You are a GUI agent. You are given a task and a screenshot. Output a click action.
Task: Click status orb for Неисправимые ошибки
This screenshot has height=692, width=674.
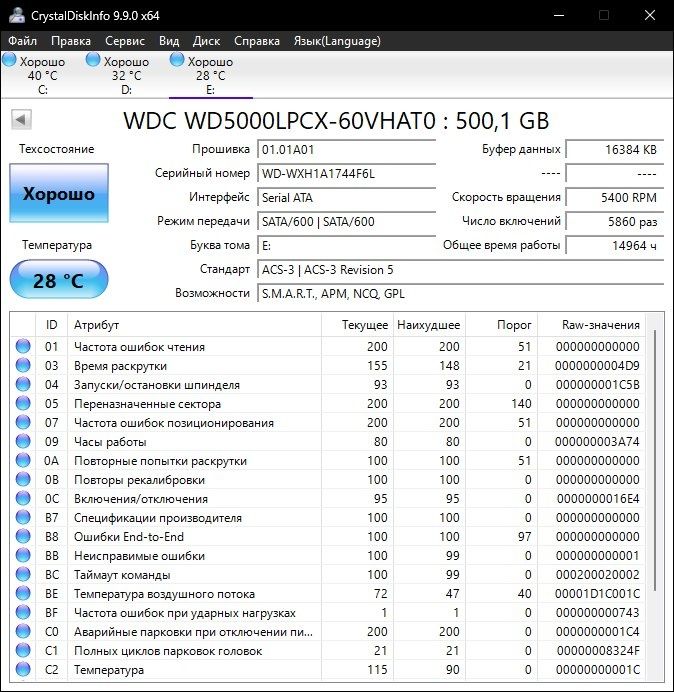tap(23, 555)
